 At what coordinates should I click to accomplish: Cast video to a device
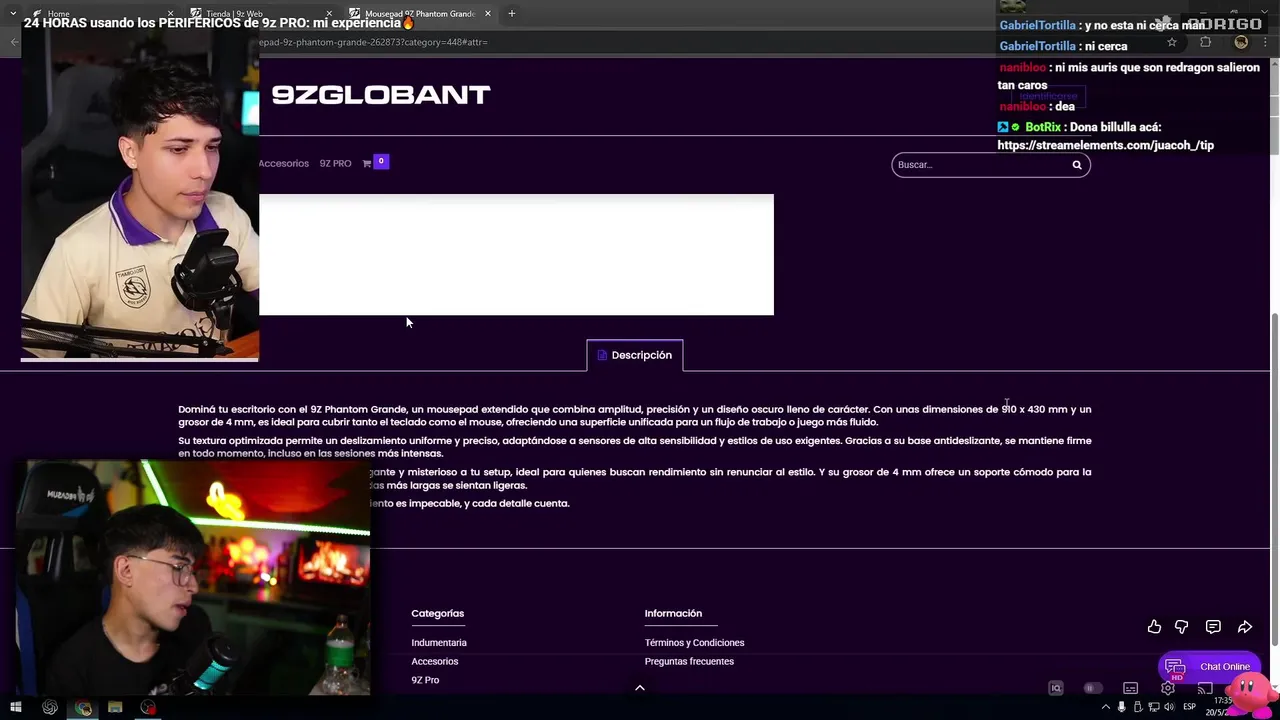1205,688
